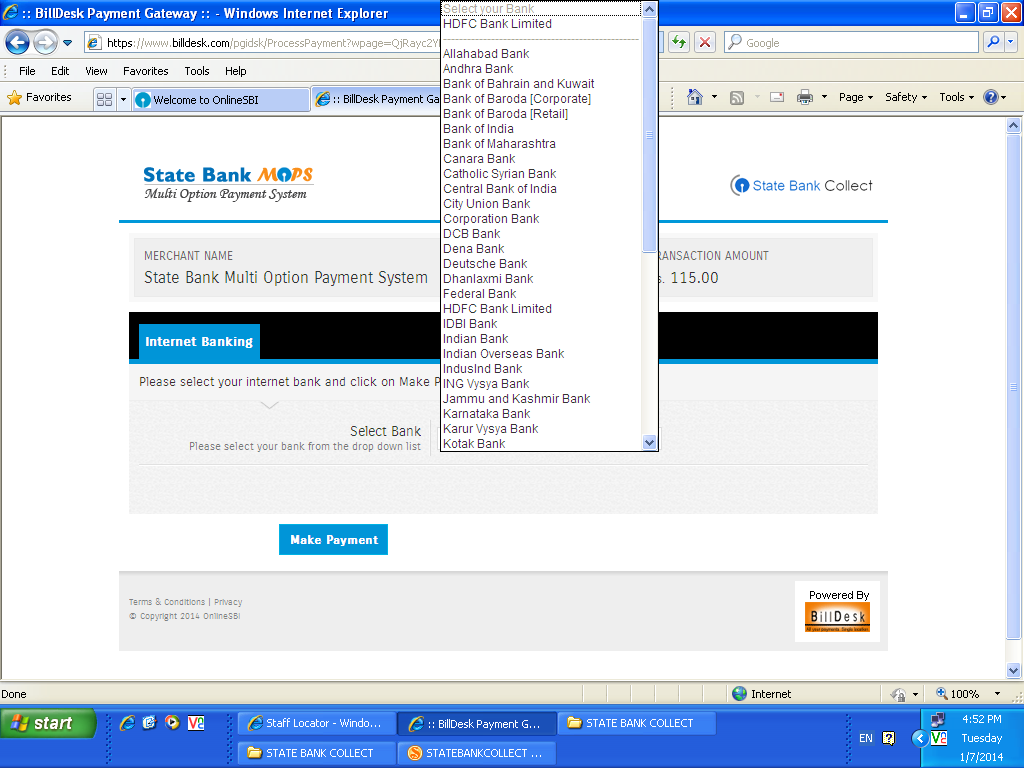
Task: Open tab list dropdown arrow
Action: tap(123, 99)
